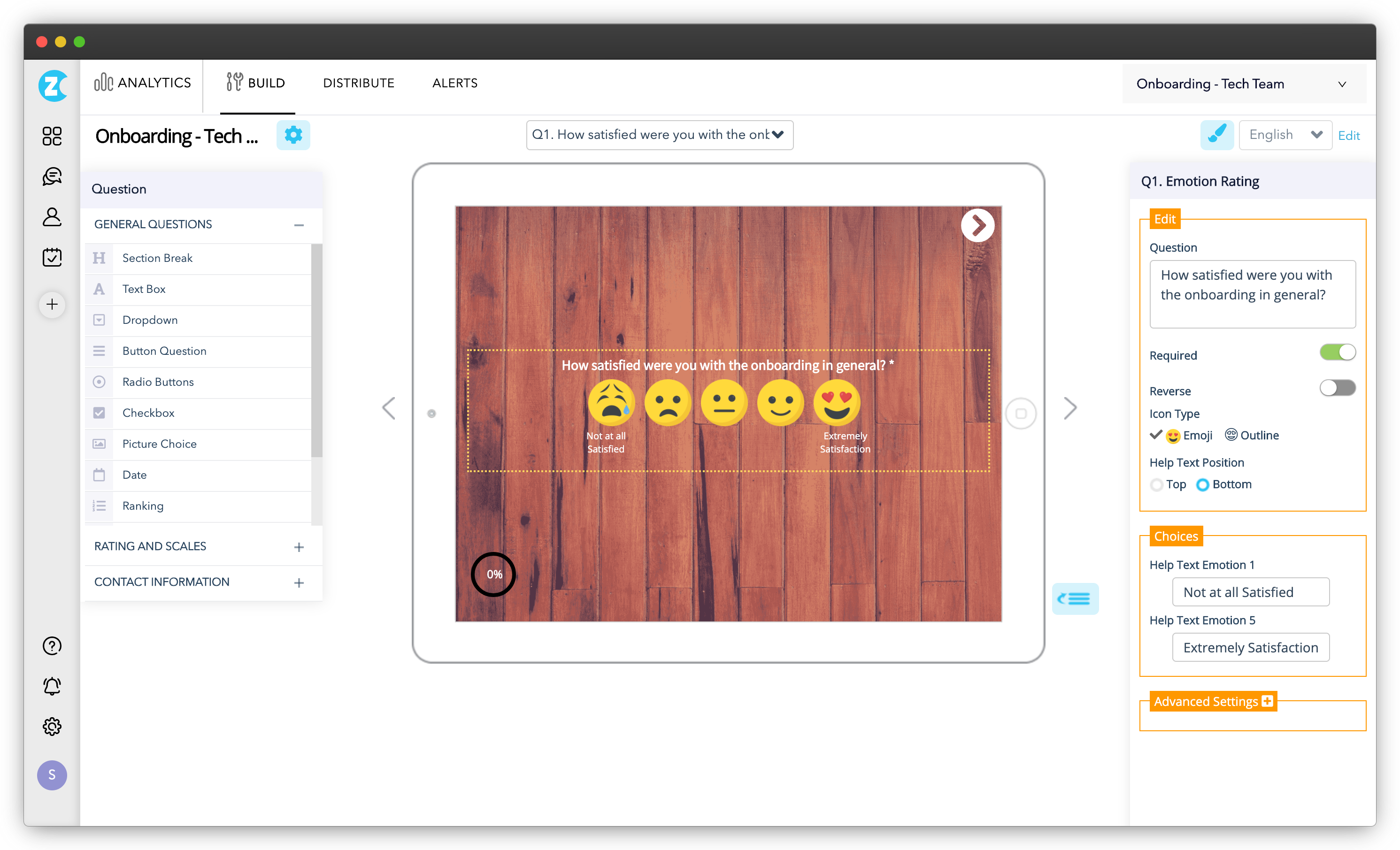This screenshot has width=1400, height=850.
Task: Click the plus add button in sidebar
Action: [x=52, y=305]
